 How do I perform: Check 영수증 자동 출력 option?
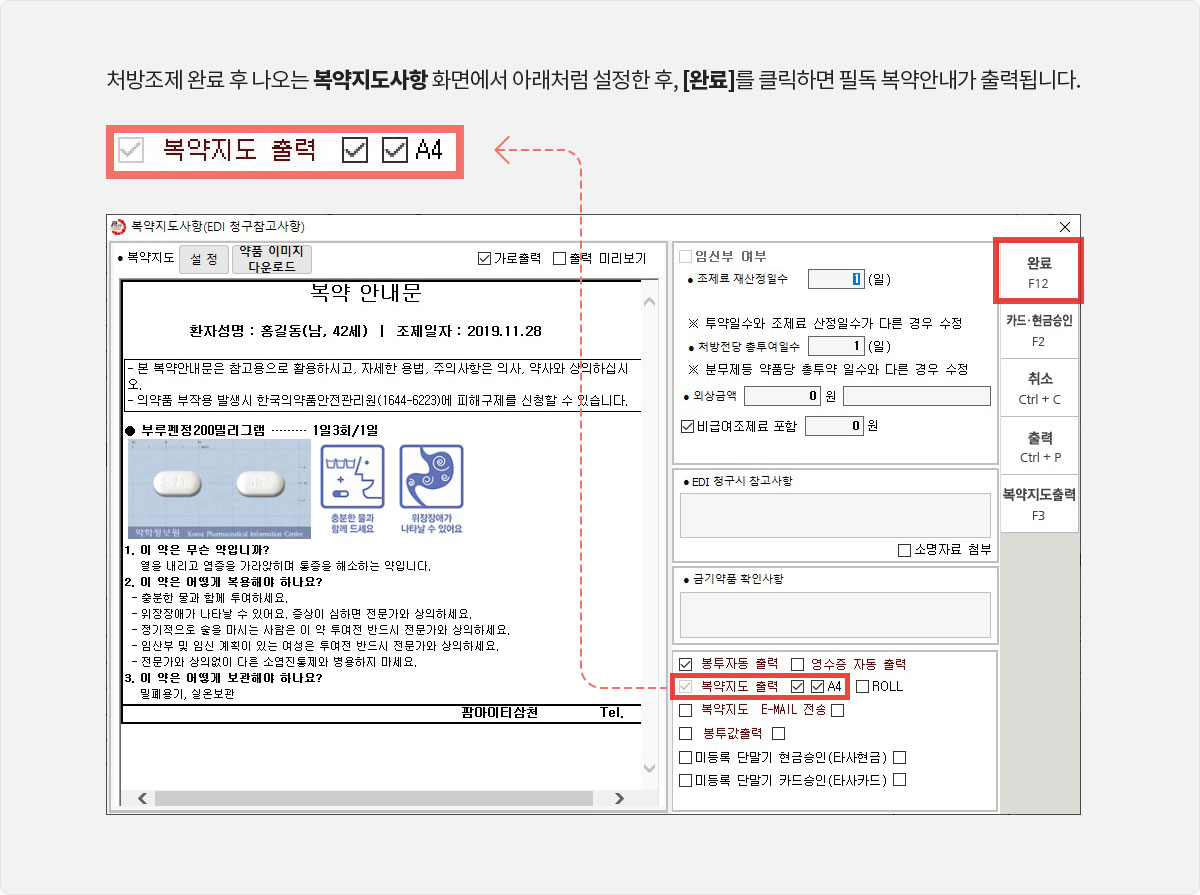coord(798,663)
